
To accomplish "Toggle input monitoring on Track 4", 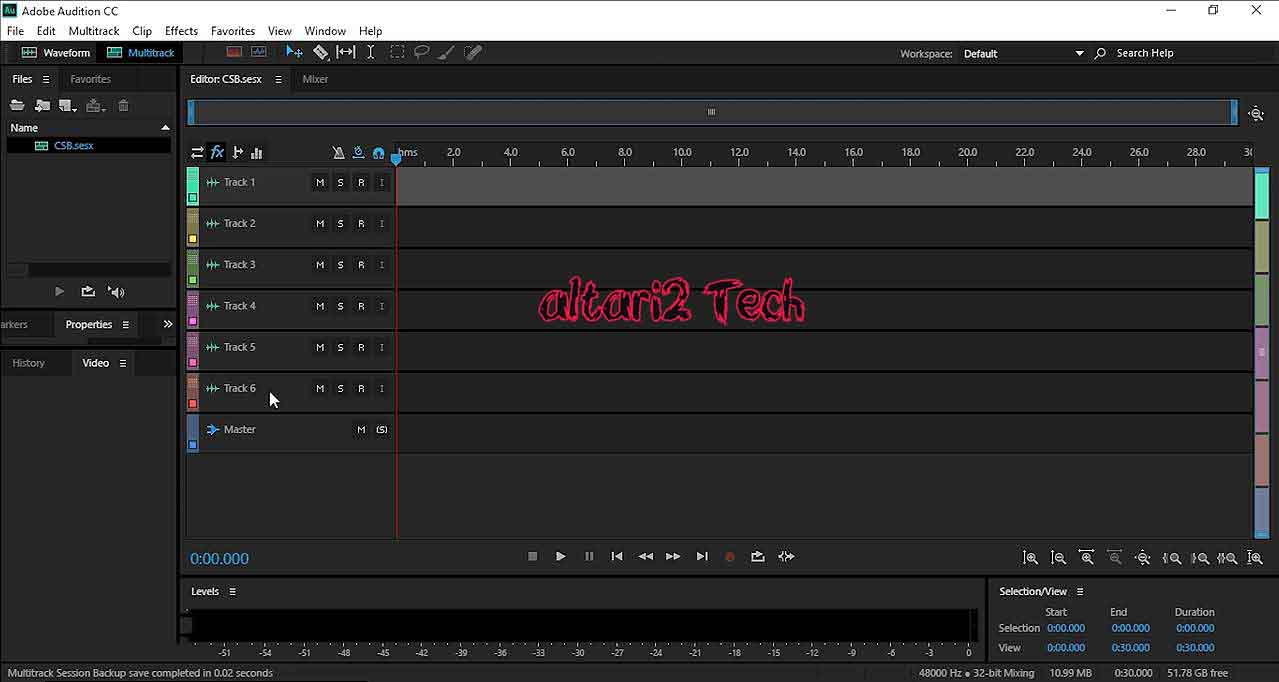I will click(382, 306).
